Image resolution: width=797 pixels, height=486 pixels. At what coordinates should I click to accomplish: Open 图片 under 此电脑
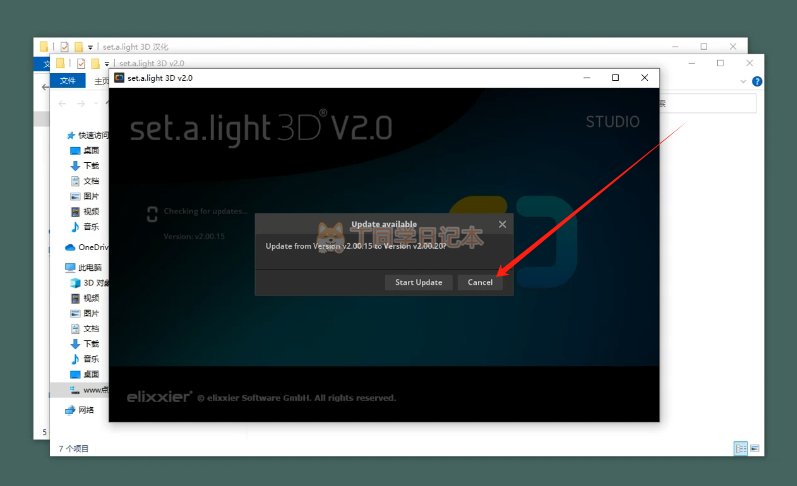[84, 313]
